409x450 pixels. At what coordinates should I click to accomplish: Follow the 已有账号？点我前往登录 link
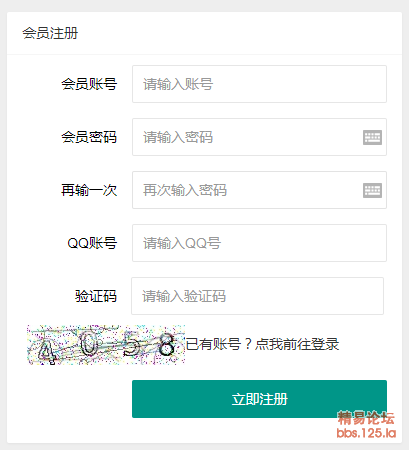tap(262, 344)
